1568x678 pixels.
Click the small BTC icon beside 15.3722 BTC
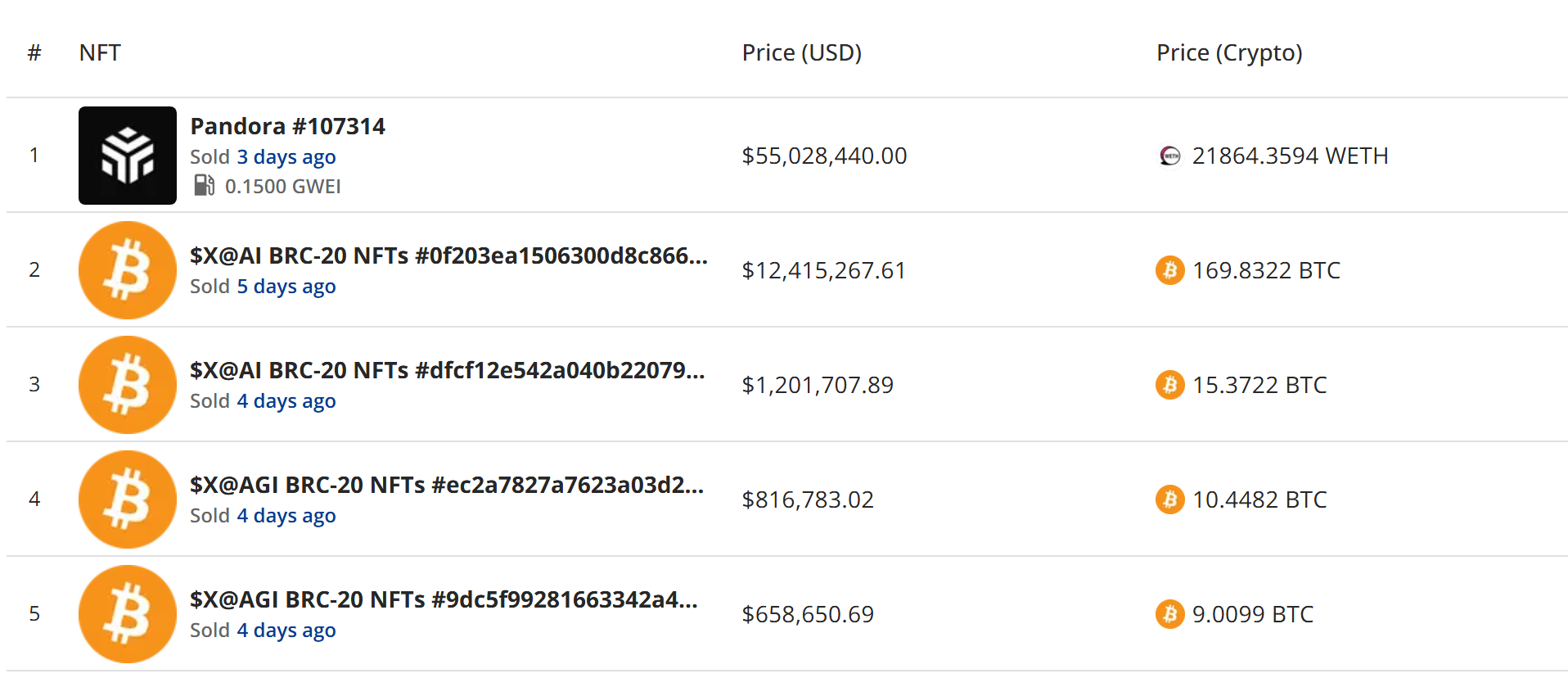[x=1170, y=385]
